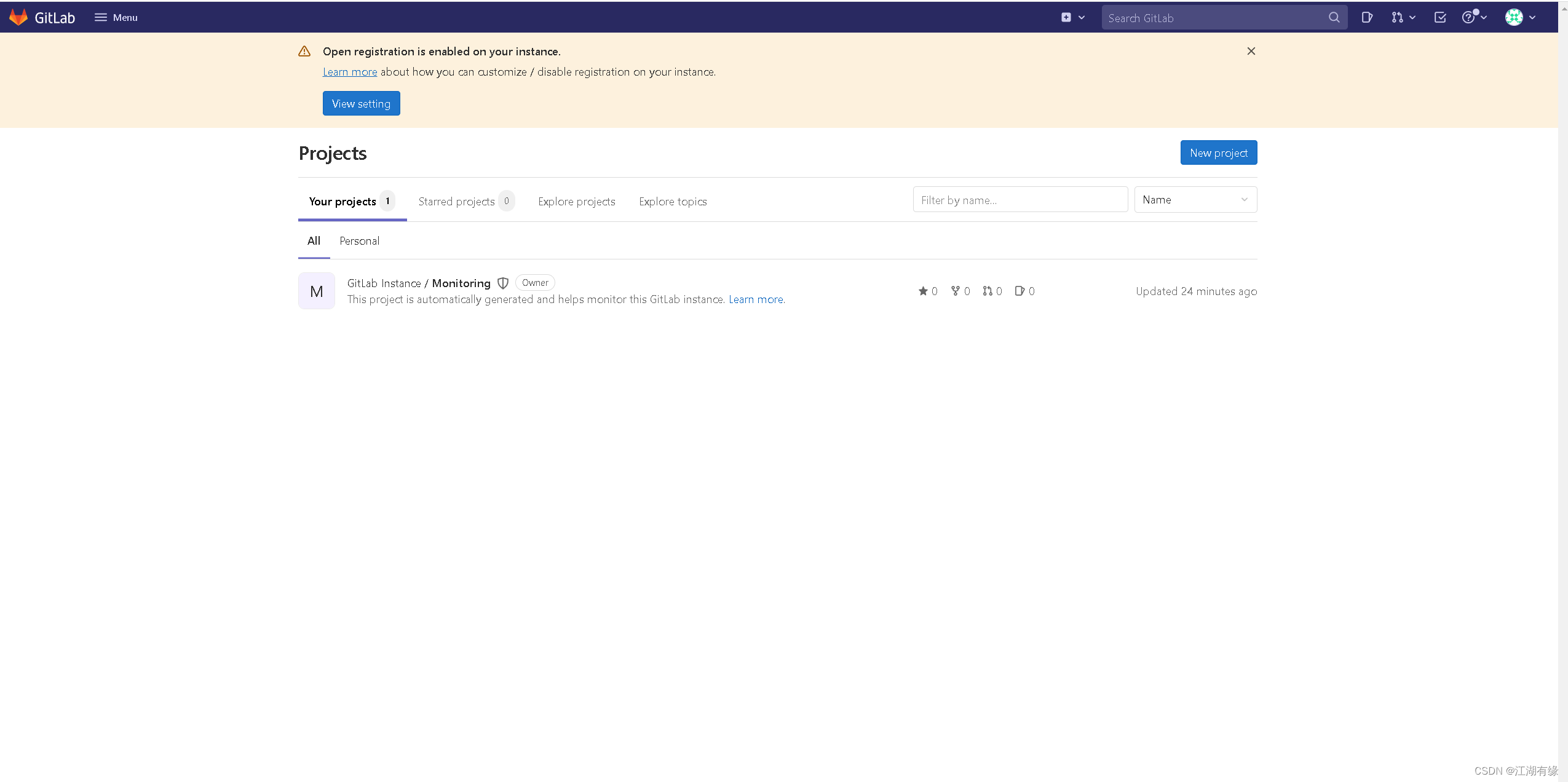Image resolution: width=1568 pixels, height=782 pixels.
Task: Click the search magnifier icon
Action: tap(1334, 17)
